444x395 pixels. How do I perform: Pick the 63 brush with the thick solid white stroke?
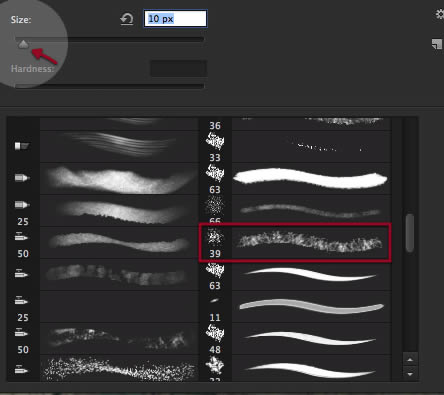click(x=295, y=178)
